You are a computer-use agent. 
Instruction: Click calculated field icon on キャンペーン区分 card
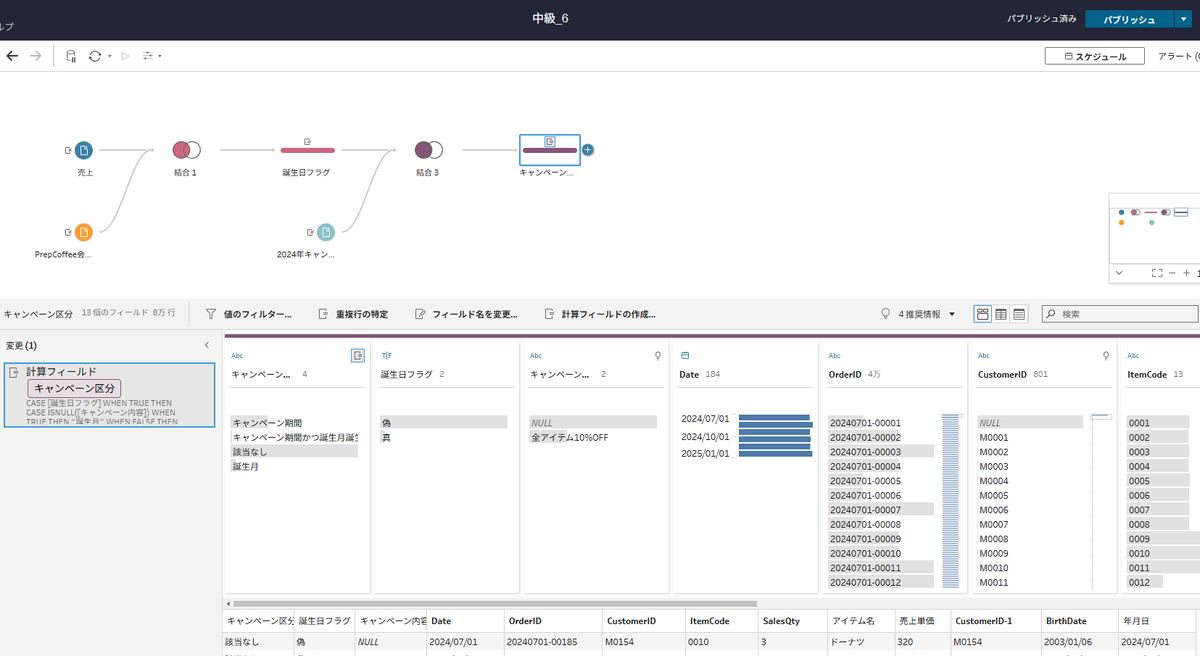pyautogui.click(x=358, y=355)
